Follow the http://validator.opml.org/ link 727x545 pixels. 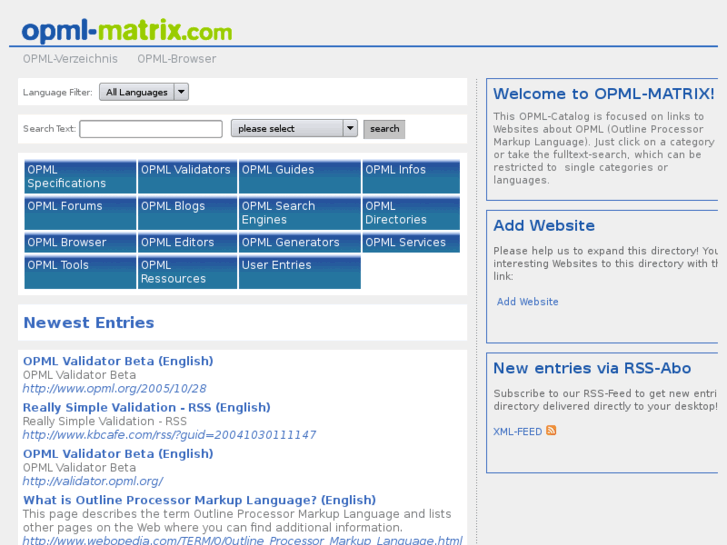[x=93, y=481]
